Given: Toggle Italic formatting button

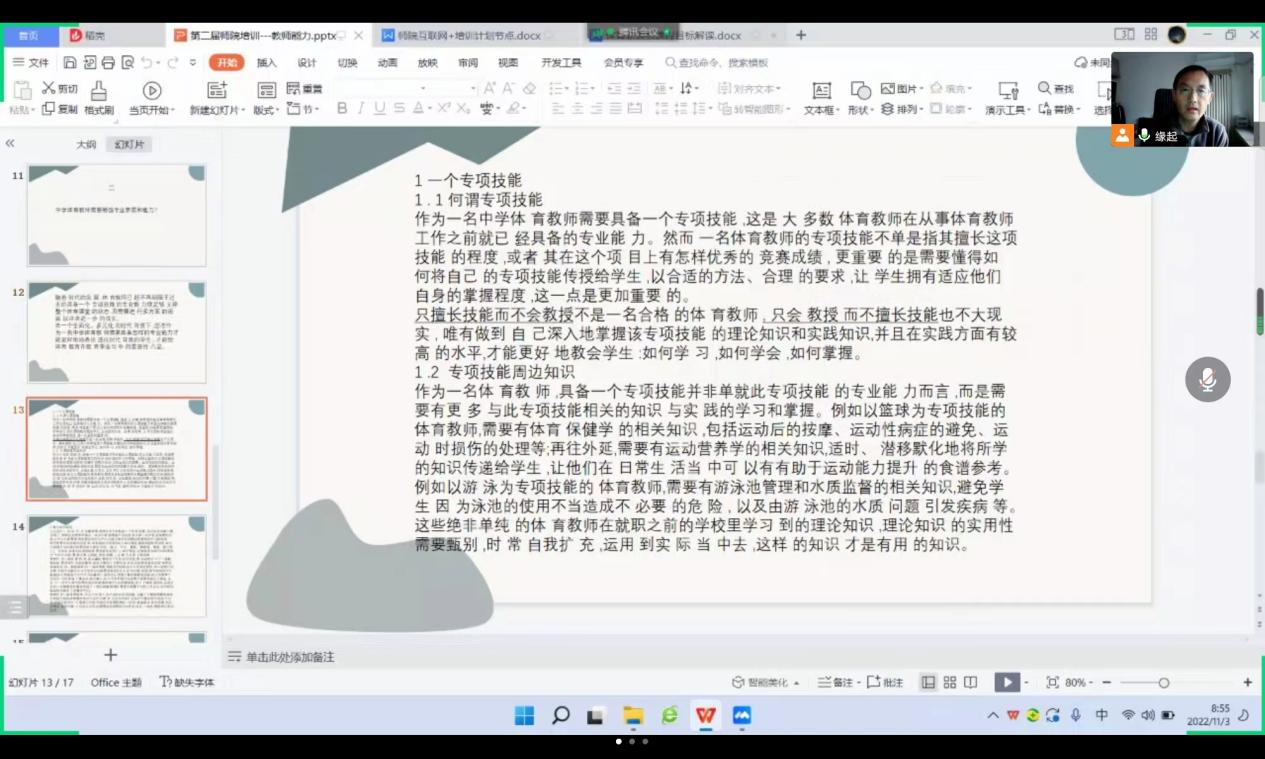Looking at the screenshot, I should [x=361, y=109].
